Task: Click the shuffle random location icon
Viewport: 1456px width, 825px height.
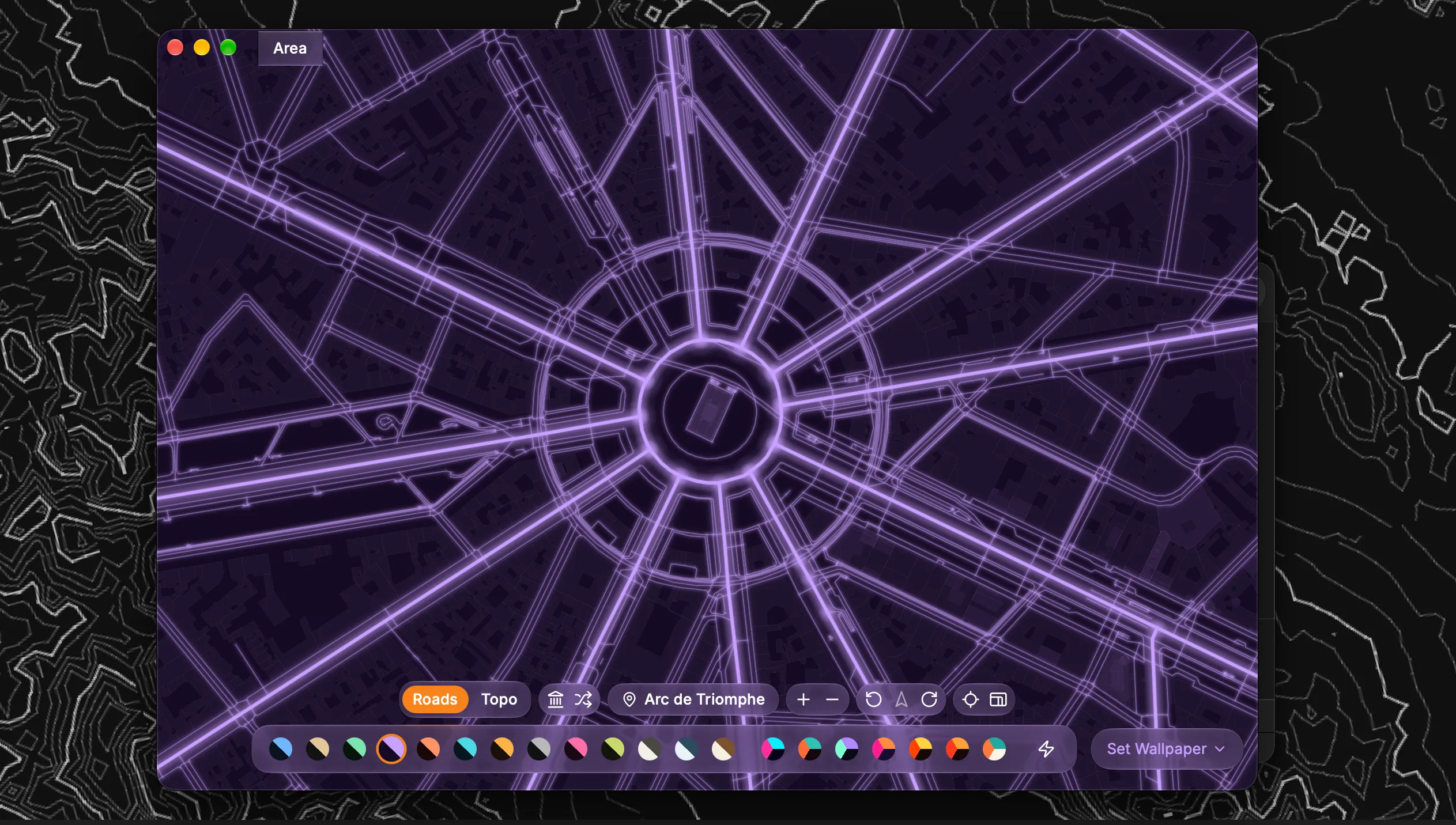Action: (583, 699)
